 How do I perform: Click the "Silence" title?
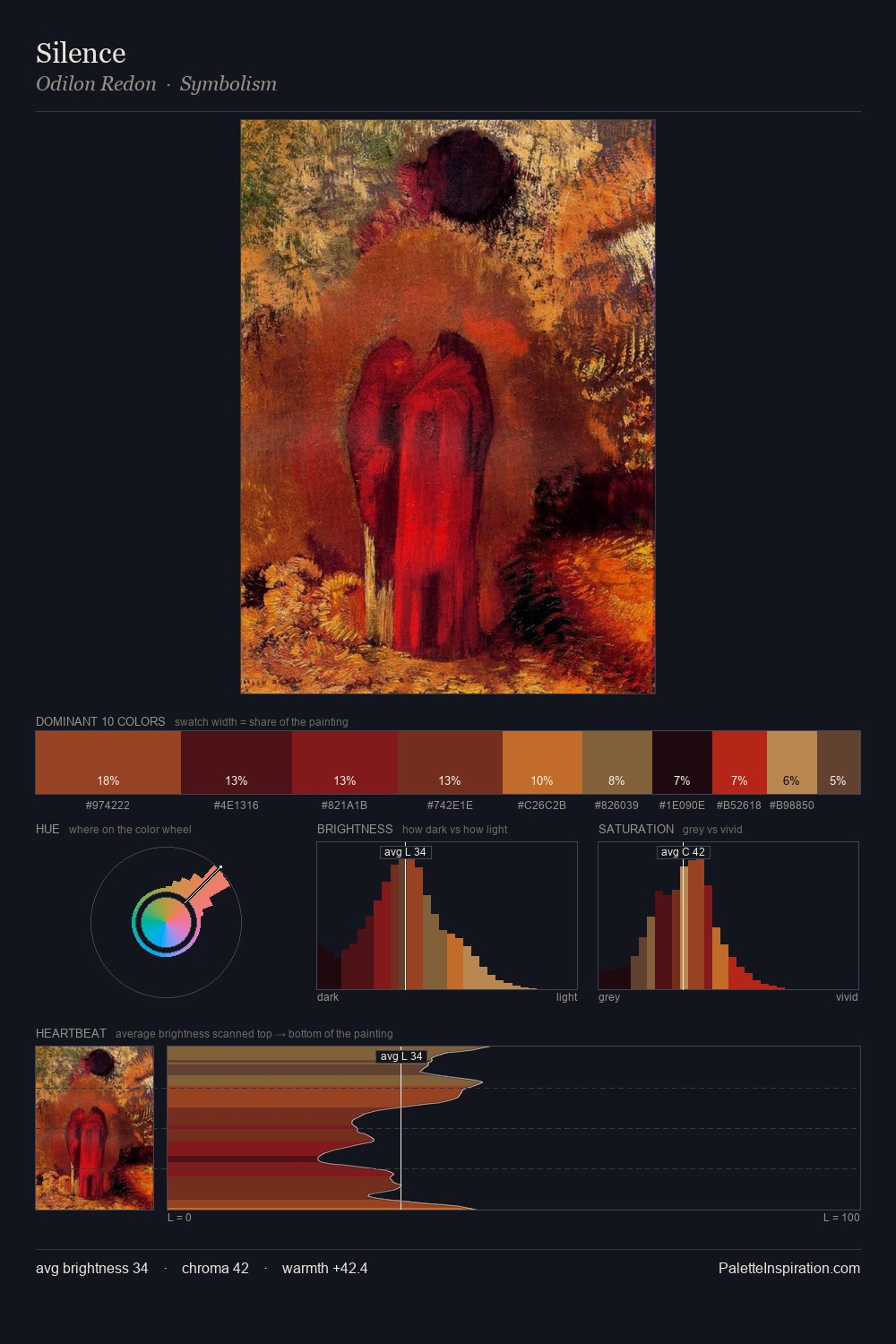81,53
